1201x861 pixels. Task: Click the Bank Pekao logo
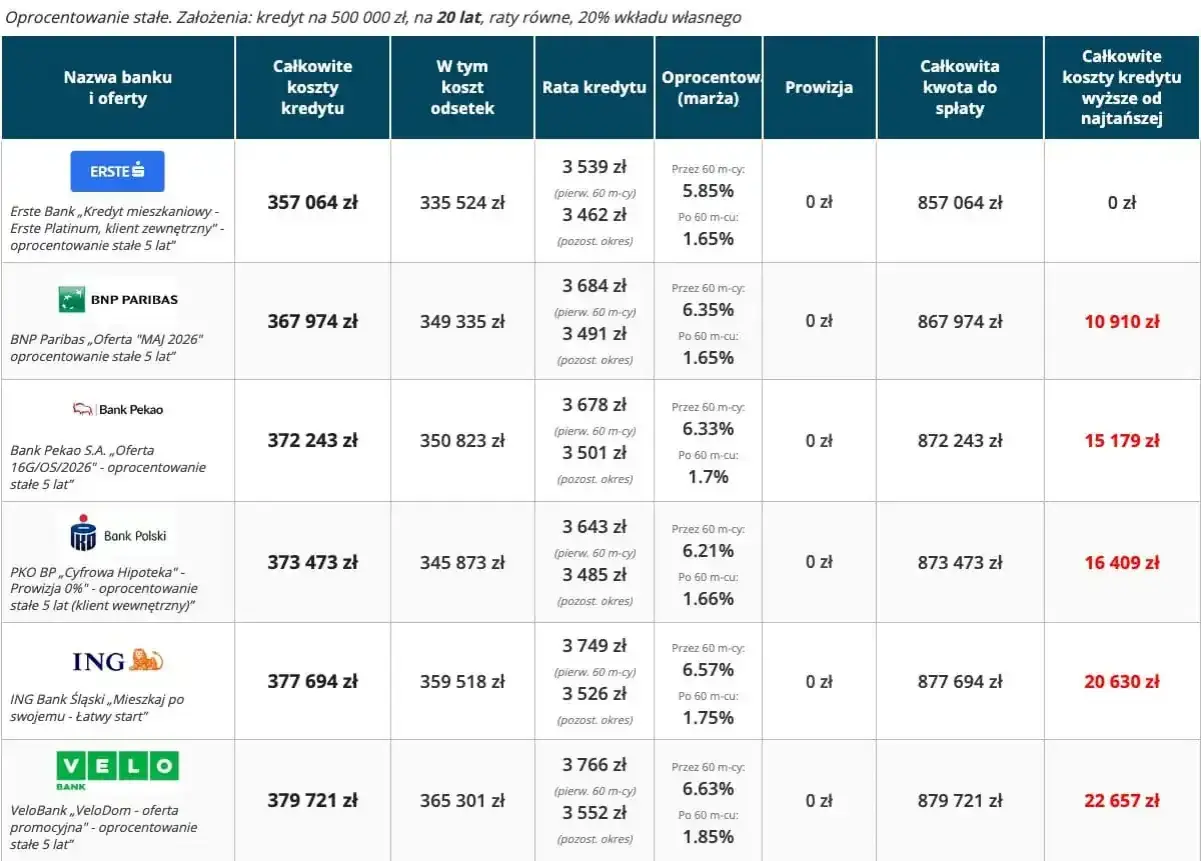tap(118, 409)
